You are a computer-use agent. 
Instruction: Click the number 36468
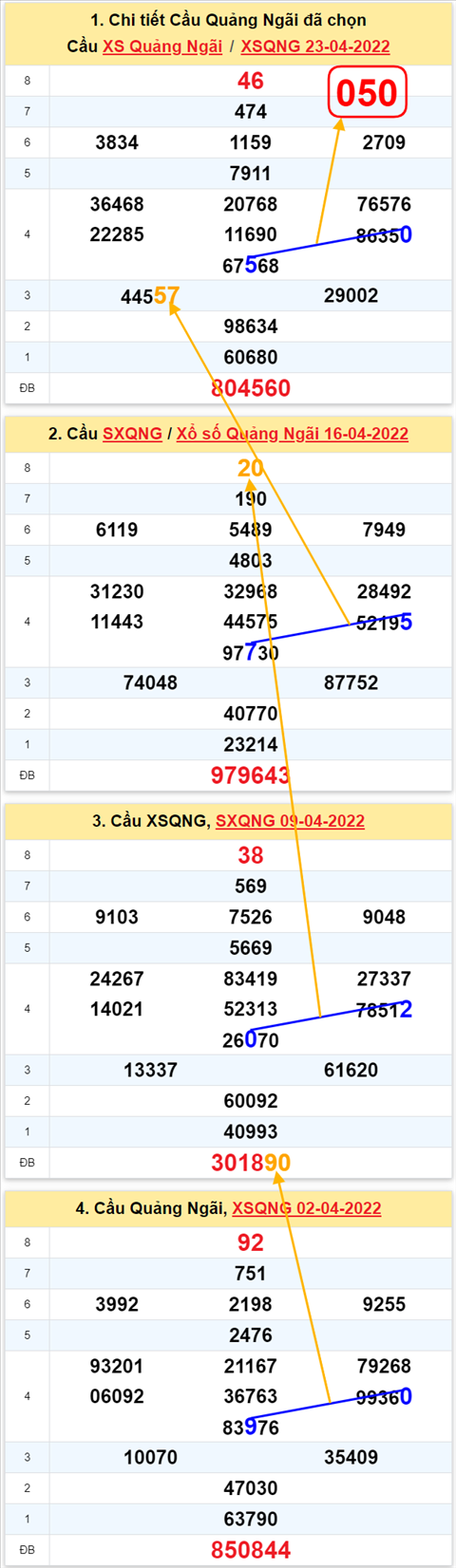117,204
